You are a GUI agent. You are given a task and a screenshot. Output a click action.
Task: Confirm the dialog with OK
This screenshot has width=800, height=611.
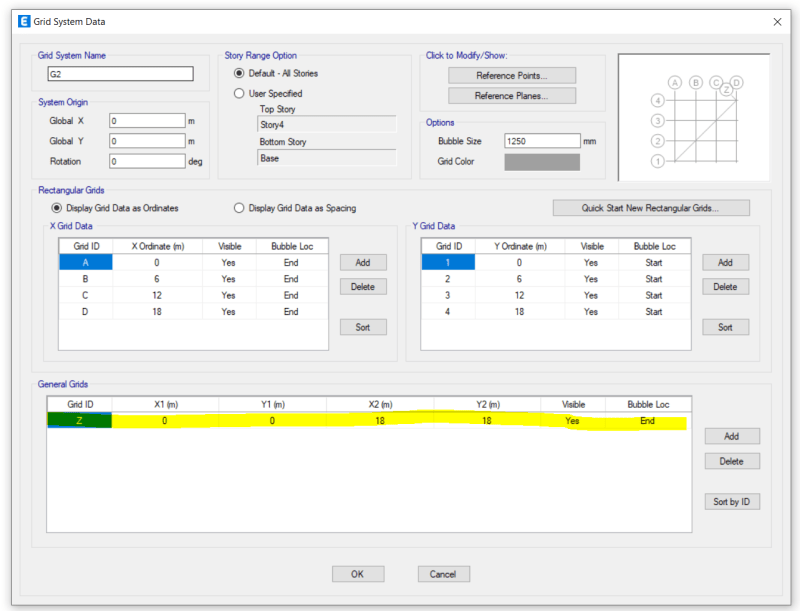click(x=358, y=574)
